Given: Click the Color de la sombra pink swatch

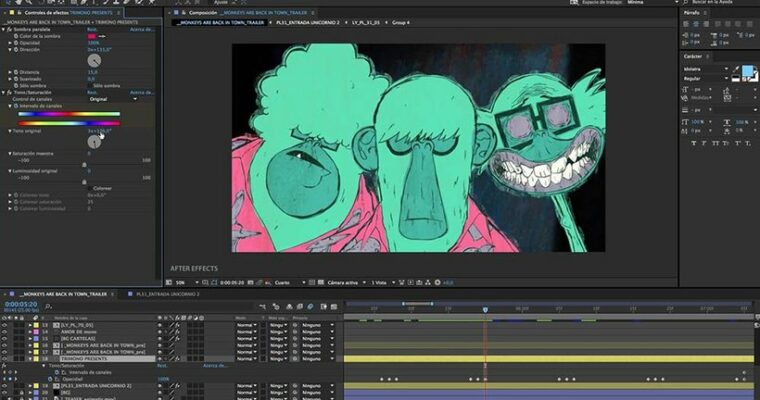Looking at the screenshot, I should click(92, 36).
